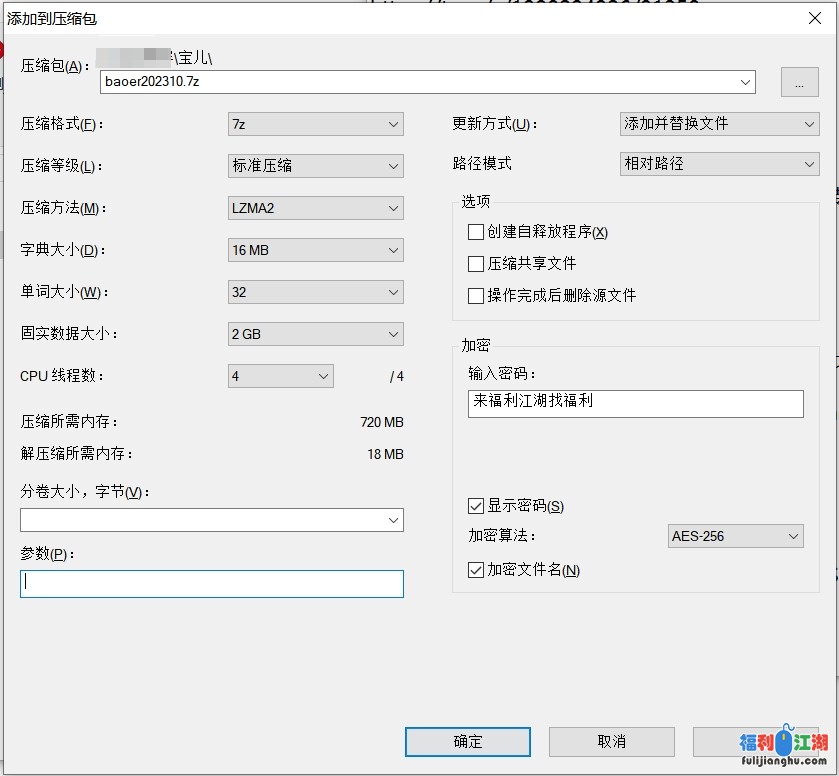Enable 操作完成后删除源文件 option
Screen dimensions: 839x776
tap(476, 296)
